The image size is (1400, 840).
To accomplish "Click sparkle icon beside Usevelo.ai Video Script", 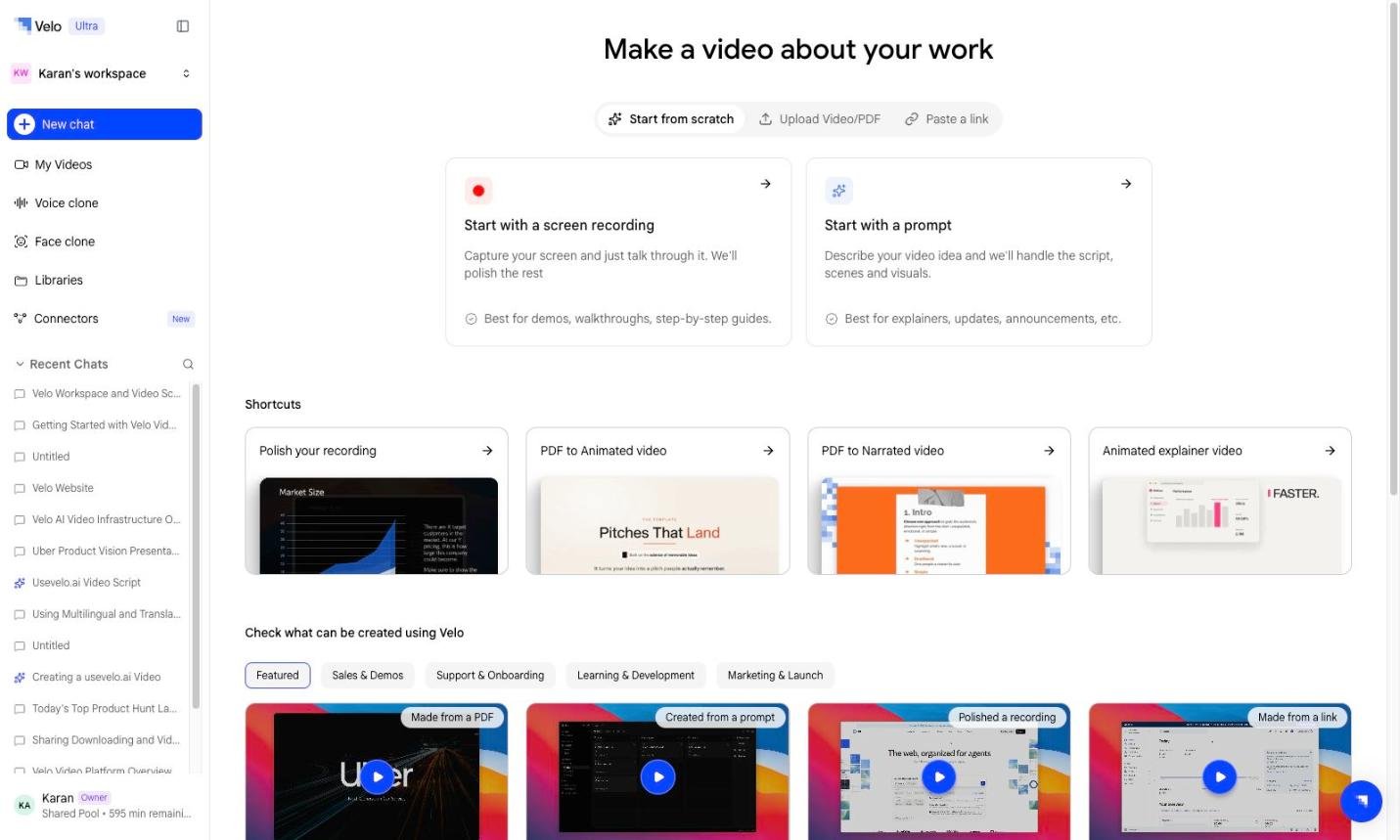I will click(20, 583).
